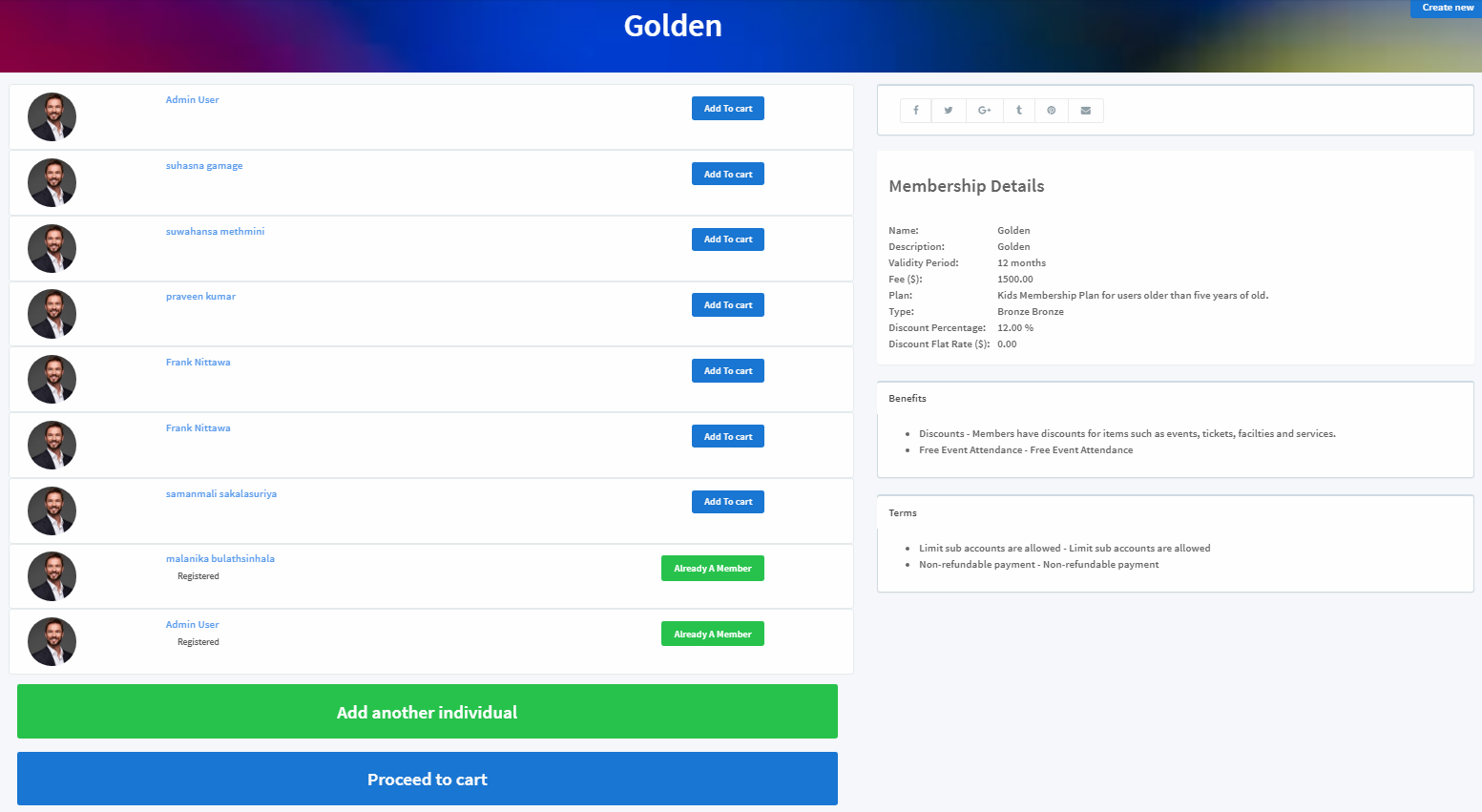Click the email share icon
The width and height of the screenshot is (1482, 812).
click(x=1086, y=111)
